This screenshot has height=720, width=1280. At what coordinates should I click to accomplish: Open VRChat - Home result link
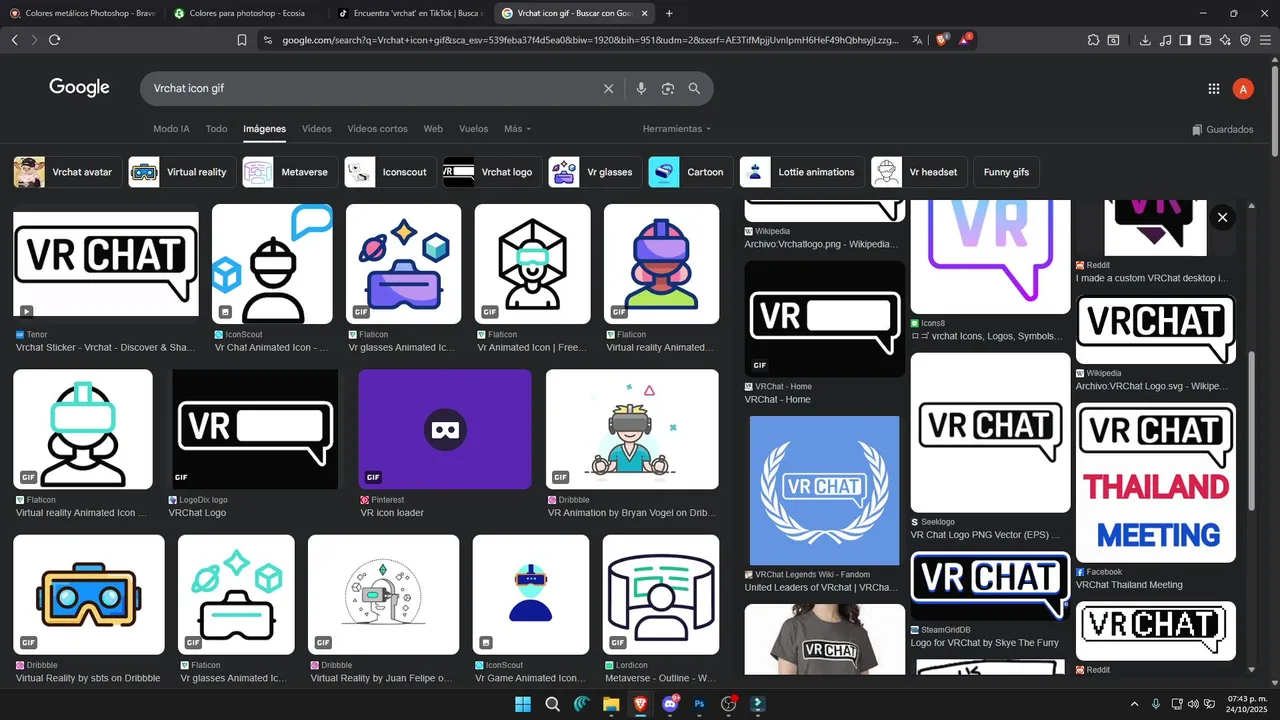(777, 399)
